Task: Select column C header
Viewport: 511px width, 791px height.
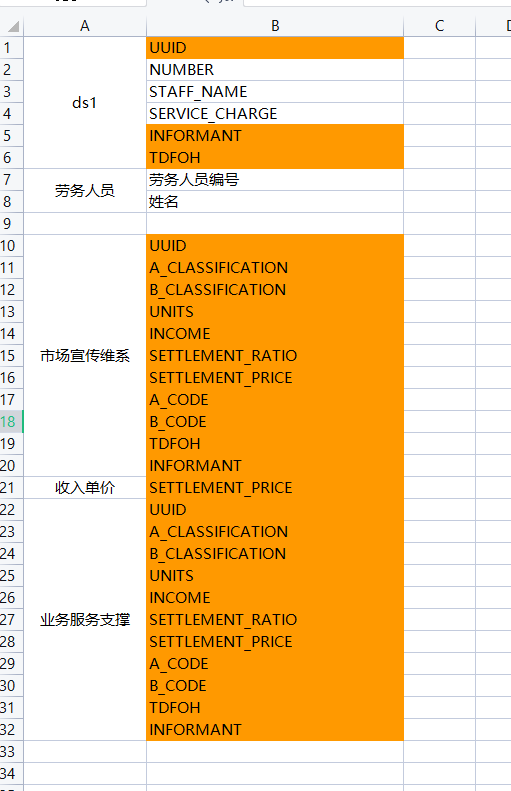Action: tap(439, 26)
